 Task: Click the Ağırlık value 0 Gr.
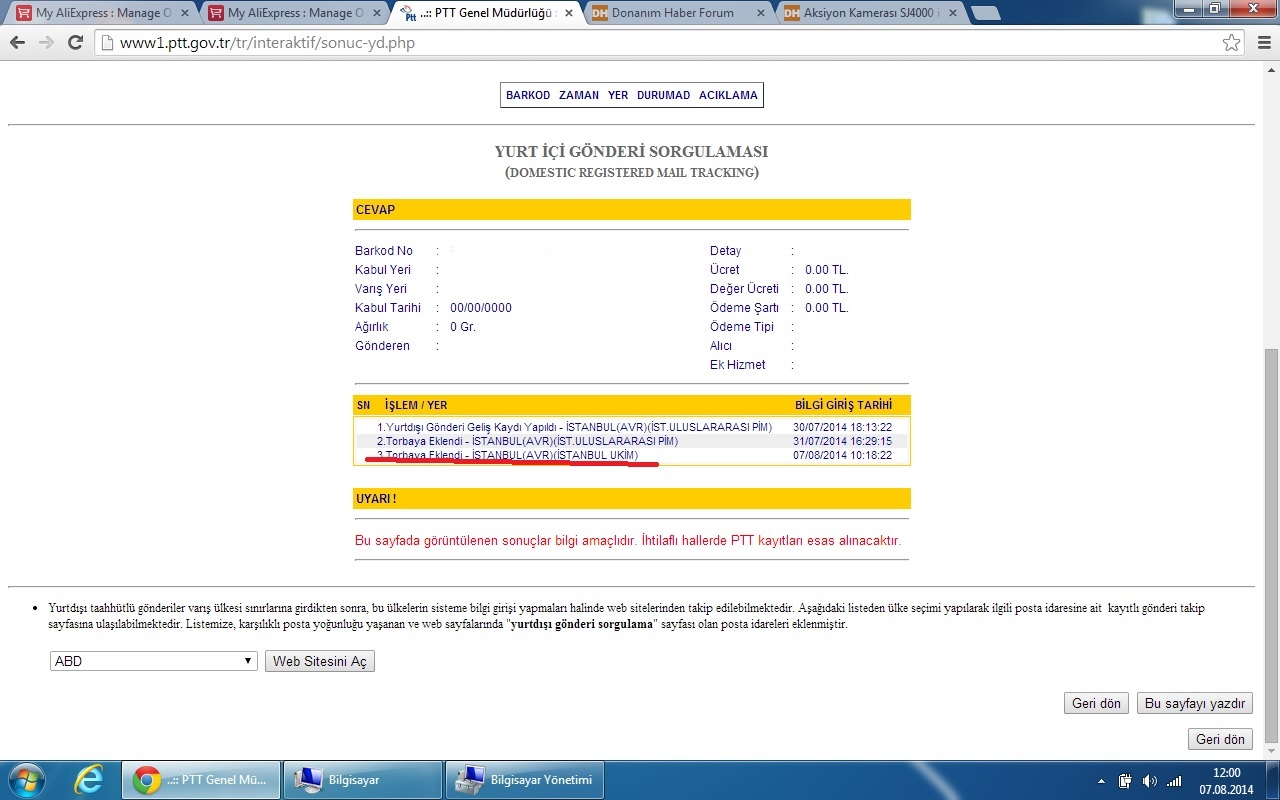(461, 327)
